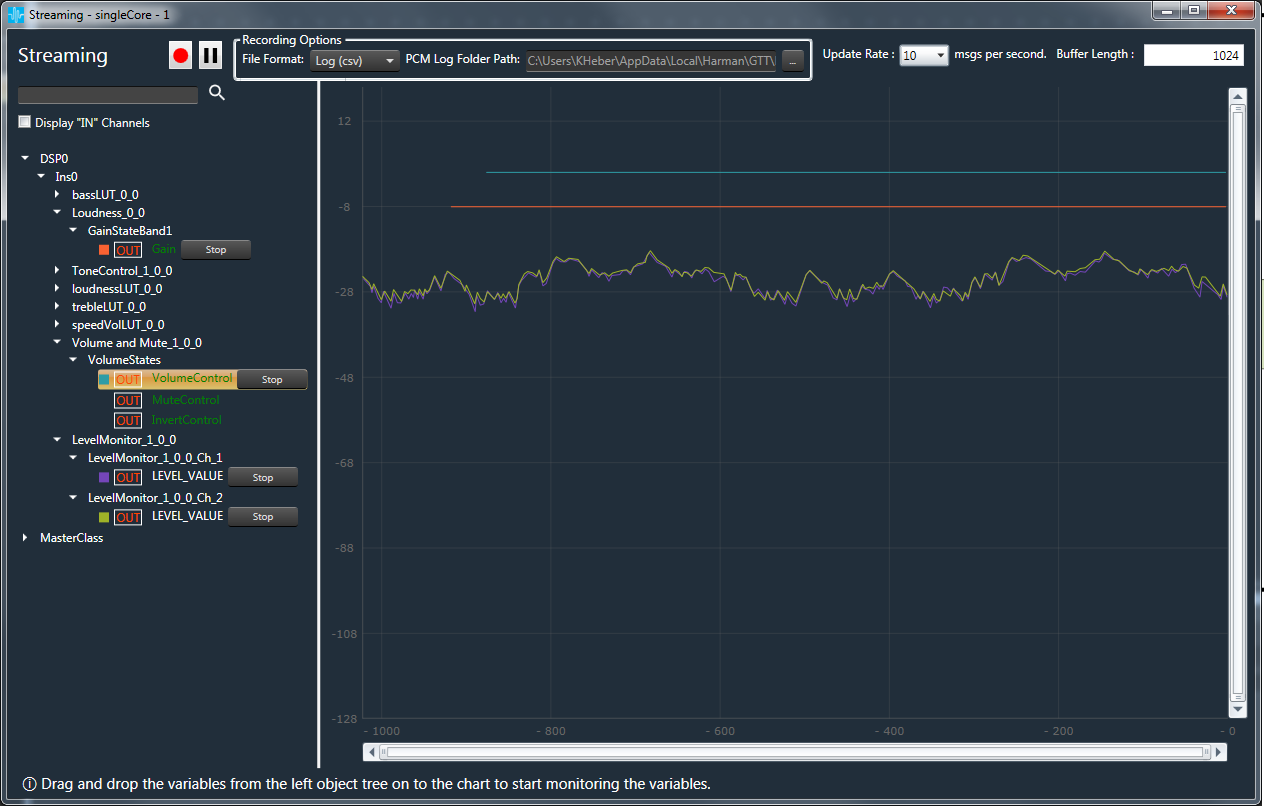1264x806 pixels.
Task: Click the chart vertical range slider bar
Action: (x=1237, y=402)
